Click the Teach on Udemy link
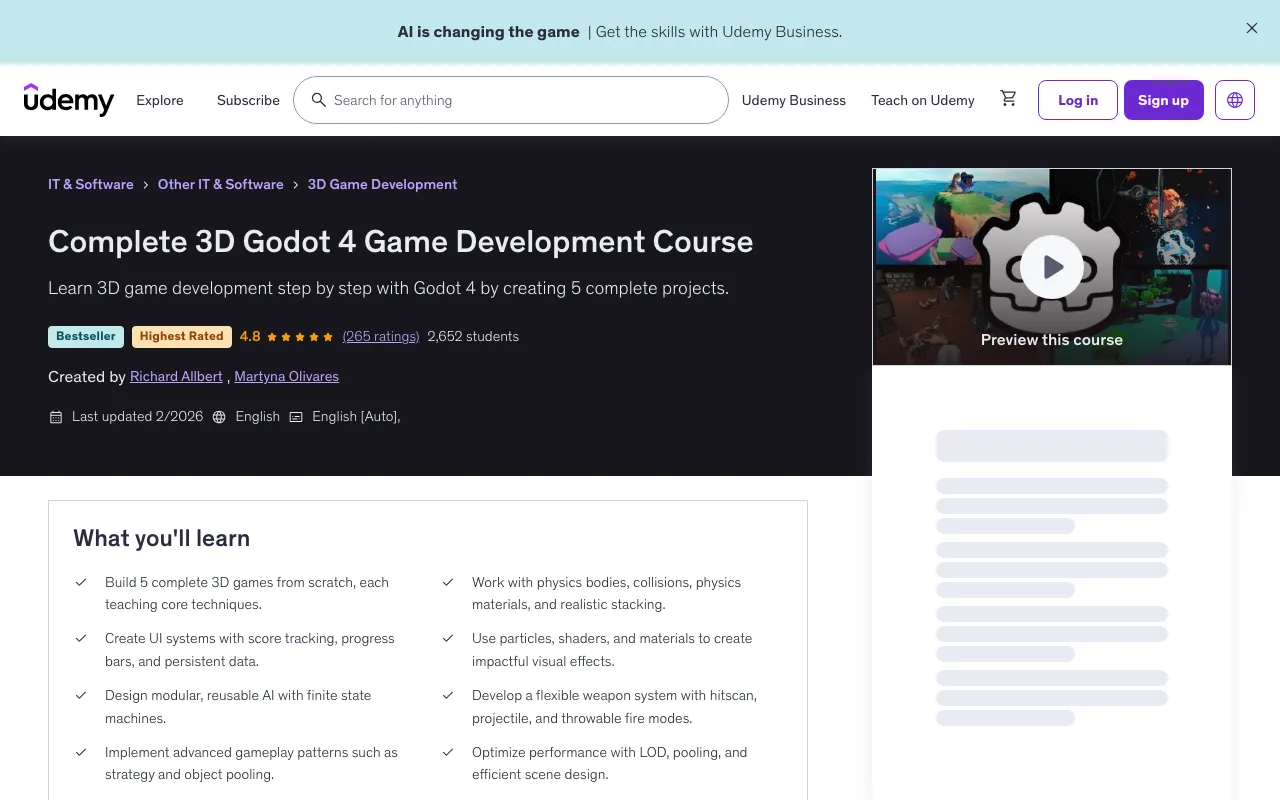Image resolution: width=1280 pixels, height=800 pixels. click(x=922, y=100)
